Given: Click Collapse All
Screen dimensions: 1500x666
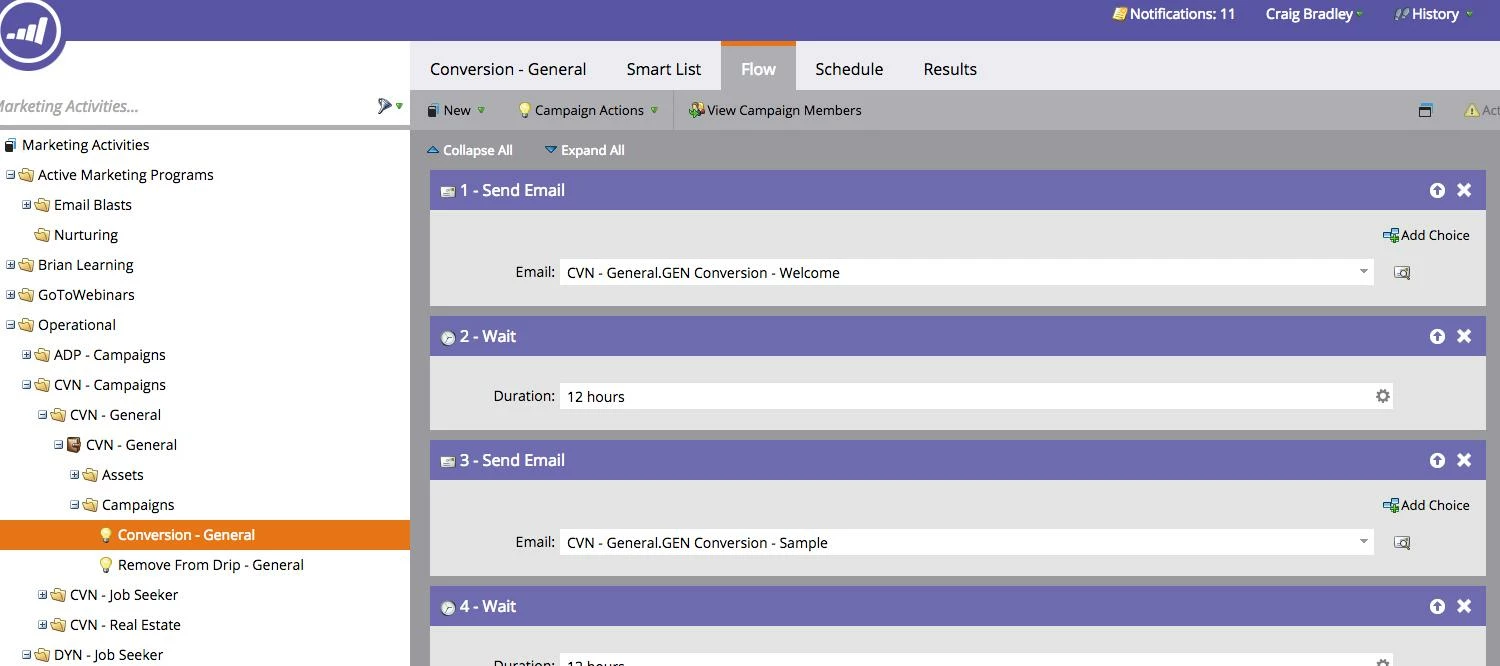Looking at the screenshot, I should 470,150.
